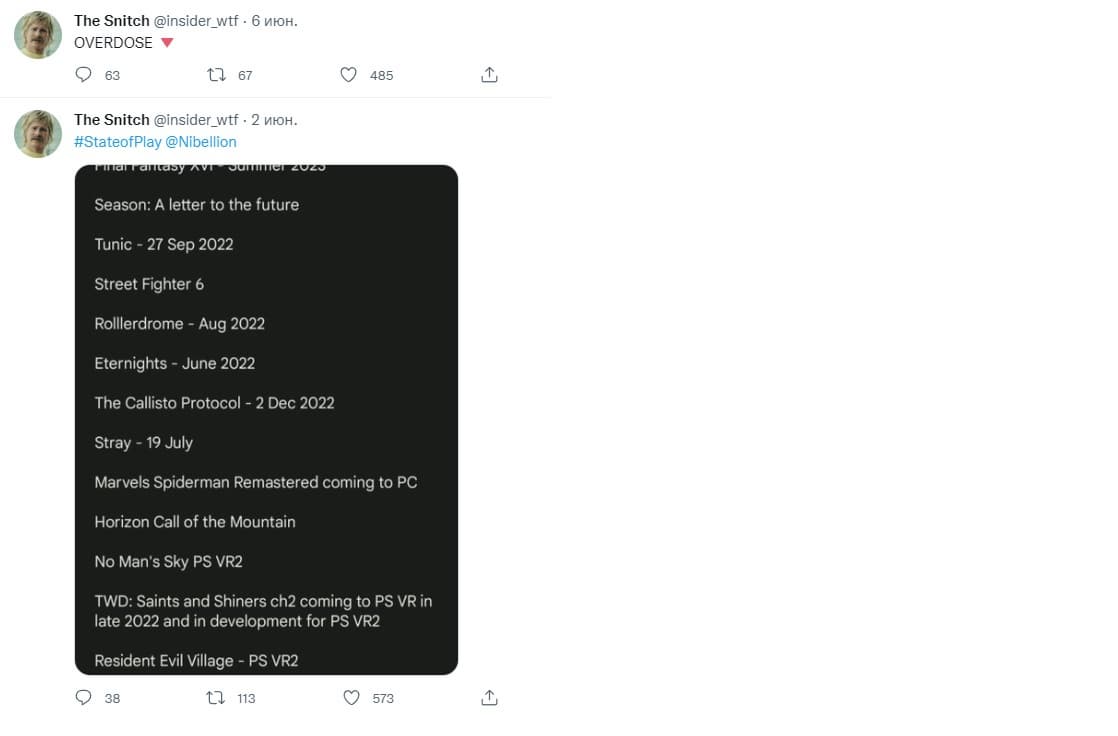The image size is (1118, 736).
Task: Click The Snitch name on OVERDOSE tweet
Action: 111,21
